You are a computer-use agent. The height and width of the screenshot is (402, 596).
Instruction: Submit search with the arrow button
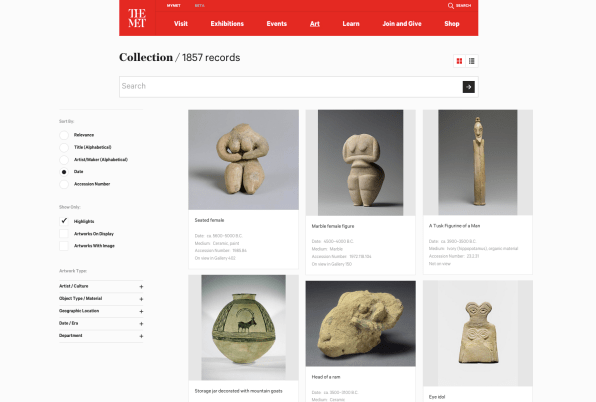tap(469, 87)
